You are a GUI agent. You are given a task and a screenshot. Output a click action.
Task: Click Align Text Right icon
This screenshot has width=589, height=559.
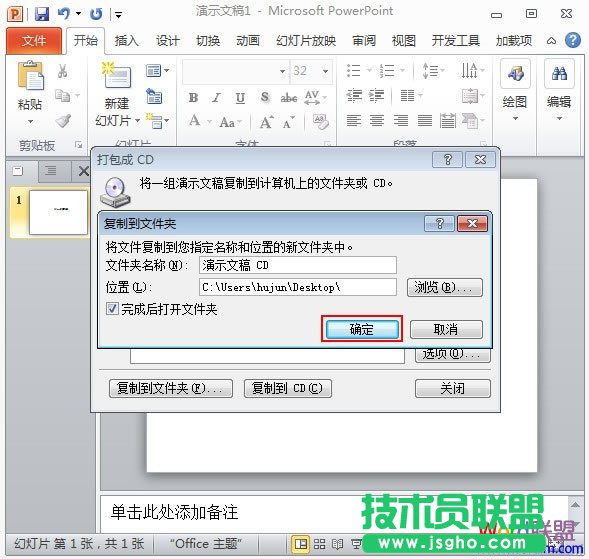[x=401, y=121]
